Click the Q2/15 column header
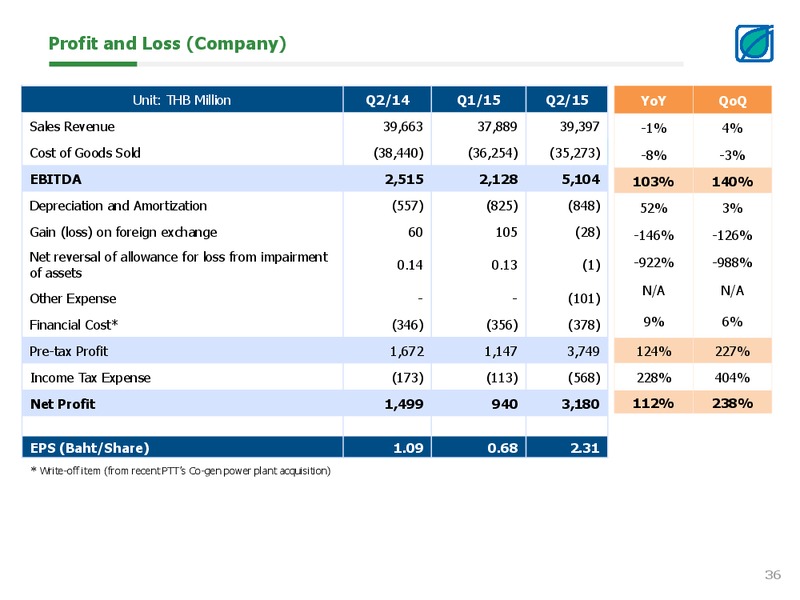 coord(567,99)
